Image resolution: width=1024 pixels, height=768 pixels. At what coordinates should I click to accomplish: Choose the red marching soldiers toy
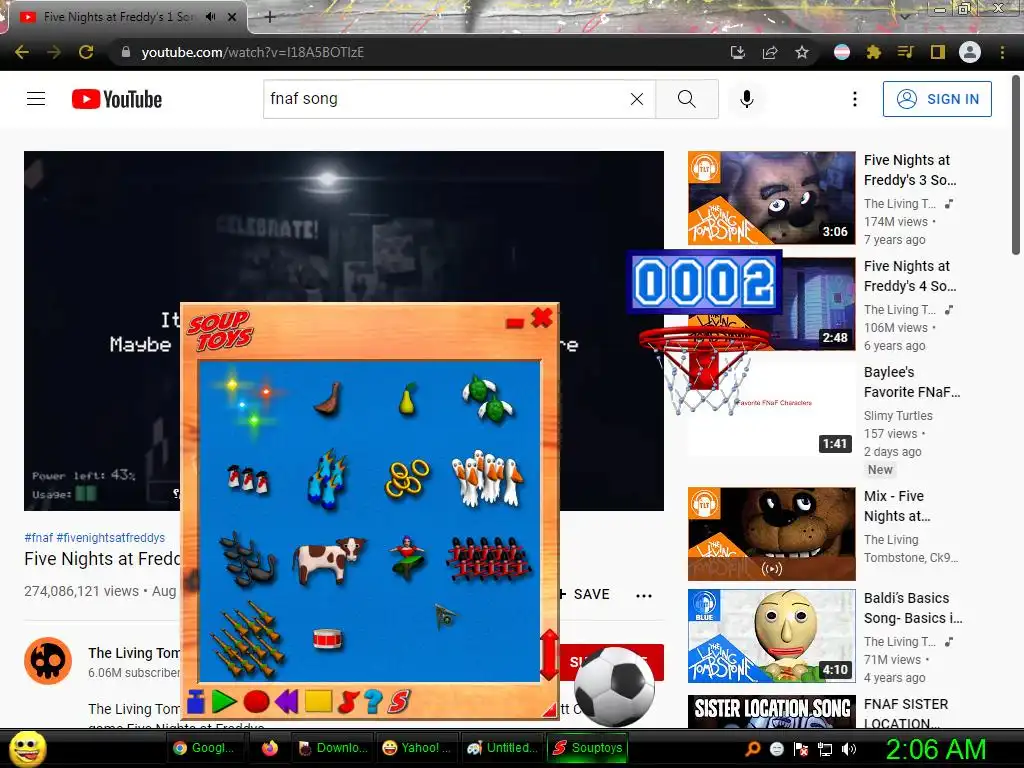488,559
